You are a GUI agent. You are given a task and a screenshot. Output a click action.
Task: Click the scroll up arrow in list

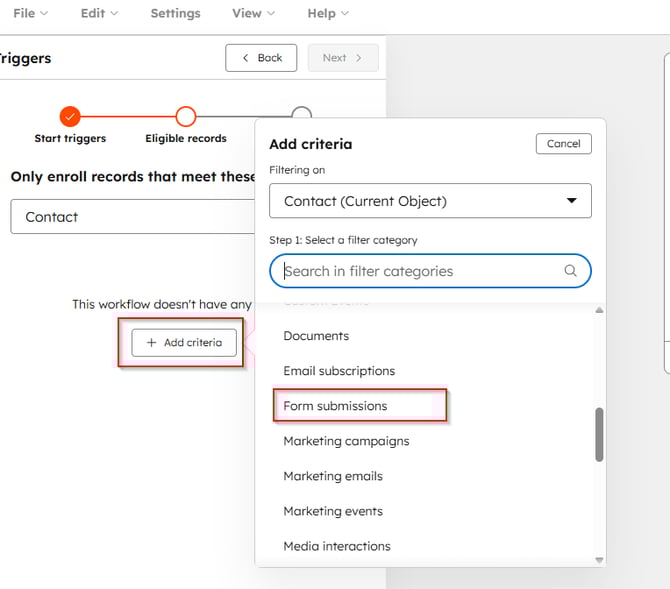pos(599,310)
